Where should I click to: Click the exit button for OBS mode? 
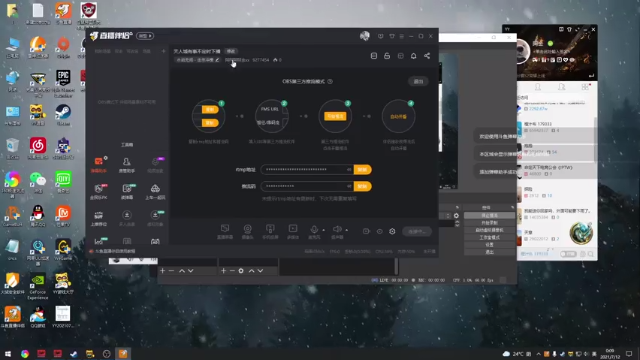tap(418, 81)
